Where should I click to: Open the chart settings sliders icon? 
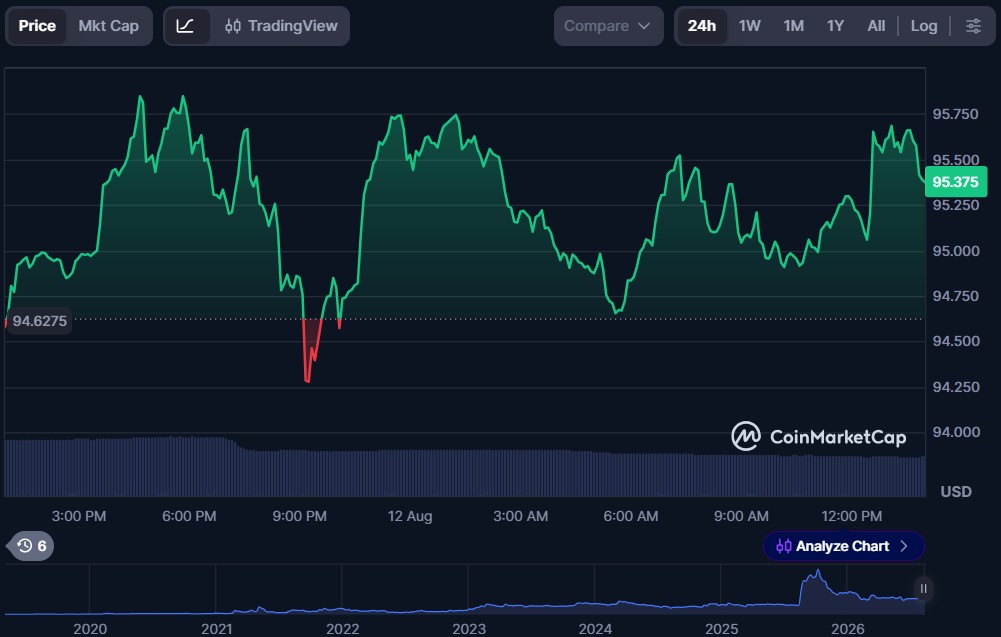coord(974,26)
